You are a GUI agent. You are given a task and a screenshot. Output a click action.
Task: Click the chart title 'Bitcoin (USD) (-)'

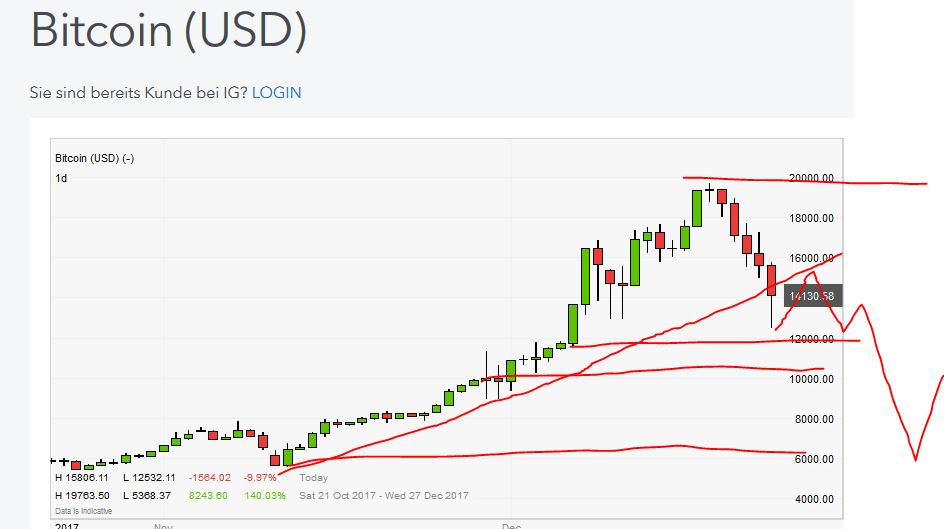tap(95, 158)
